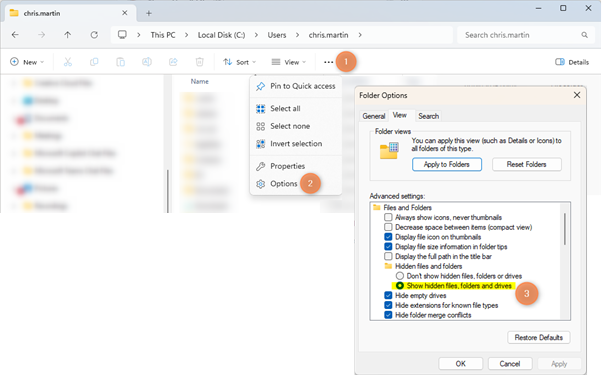Click Local Disk (C:) breadcrumb
The height and width of the screenshot is (377, 603).
click(221, 35)
